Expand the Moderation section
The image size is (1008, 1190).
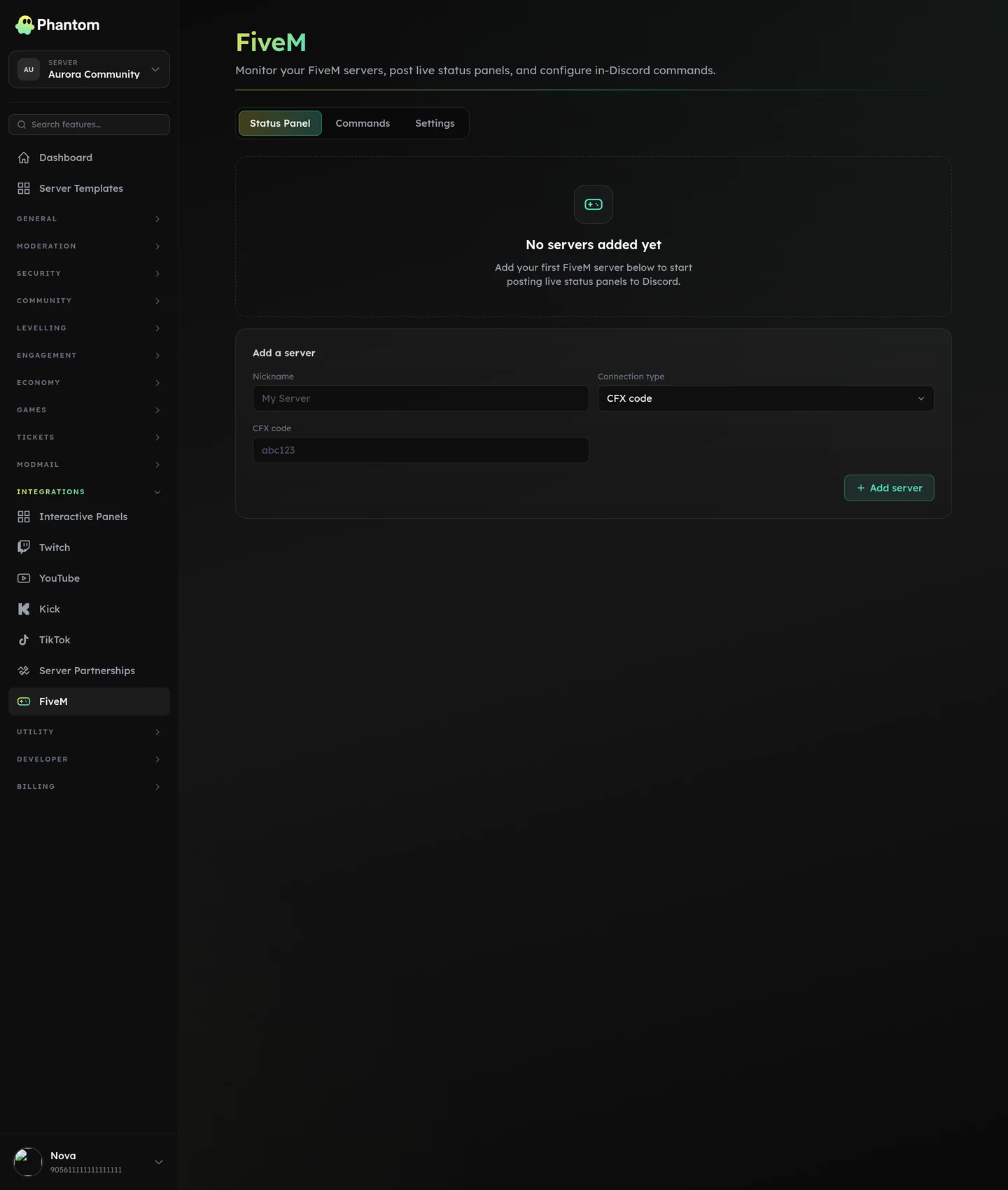coord(89,246)
